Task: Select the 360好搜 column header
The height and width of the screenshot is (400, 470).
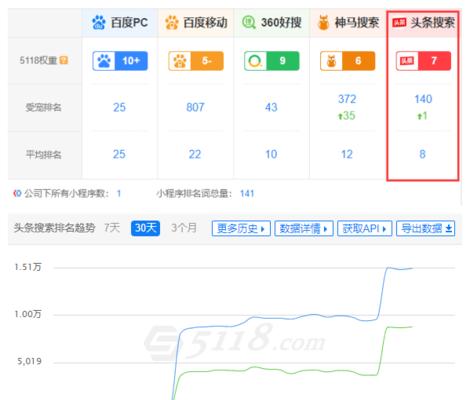Action: (x=272, y=23)
